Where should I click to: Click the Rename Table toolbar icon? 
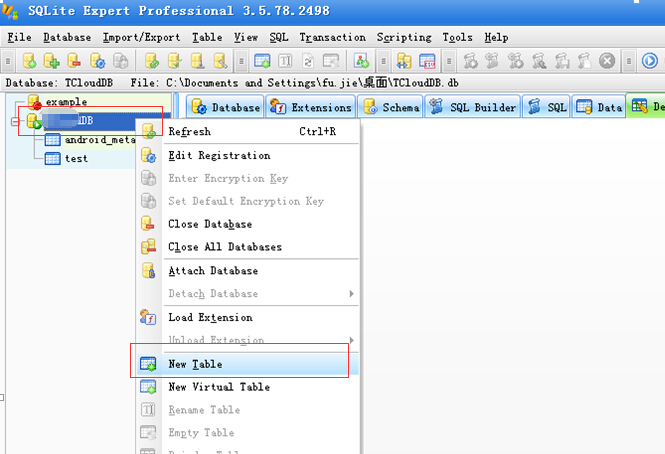tap(285, 61)
